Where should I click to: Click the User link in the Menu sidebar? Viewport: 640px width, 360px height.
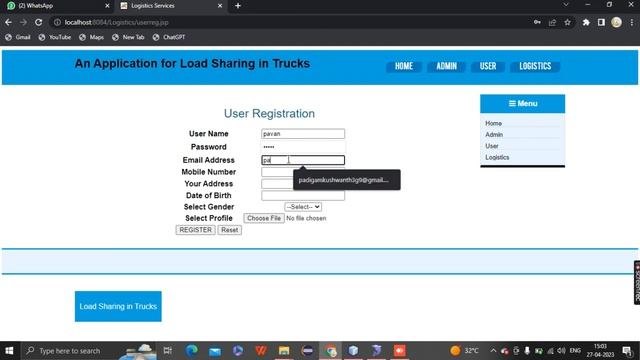491,146
